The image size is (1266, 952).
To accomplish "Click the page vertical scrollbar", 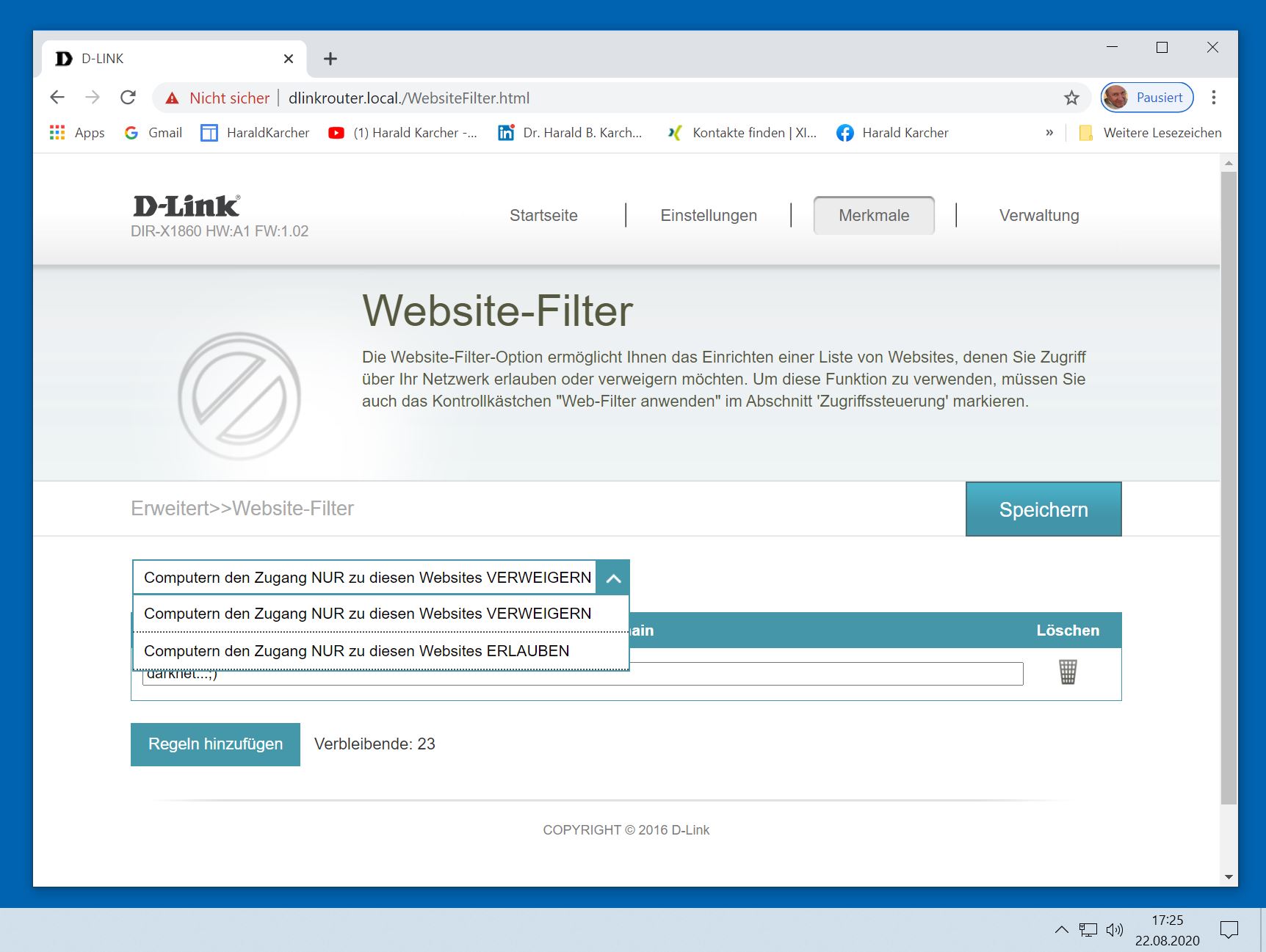I will coord(1229,488).
